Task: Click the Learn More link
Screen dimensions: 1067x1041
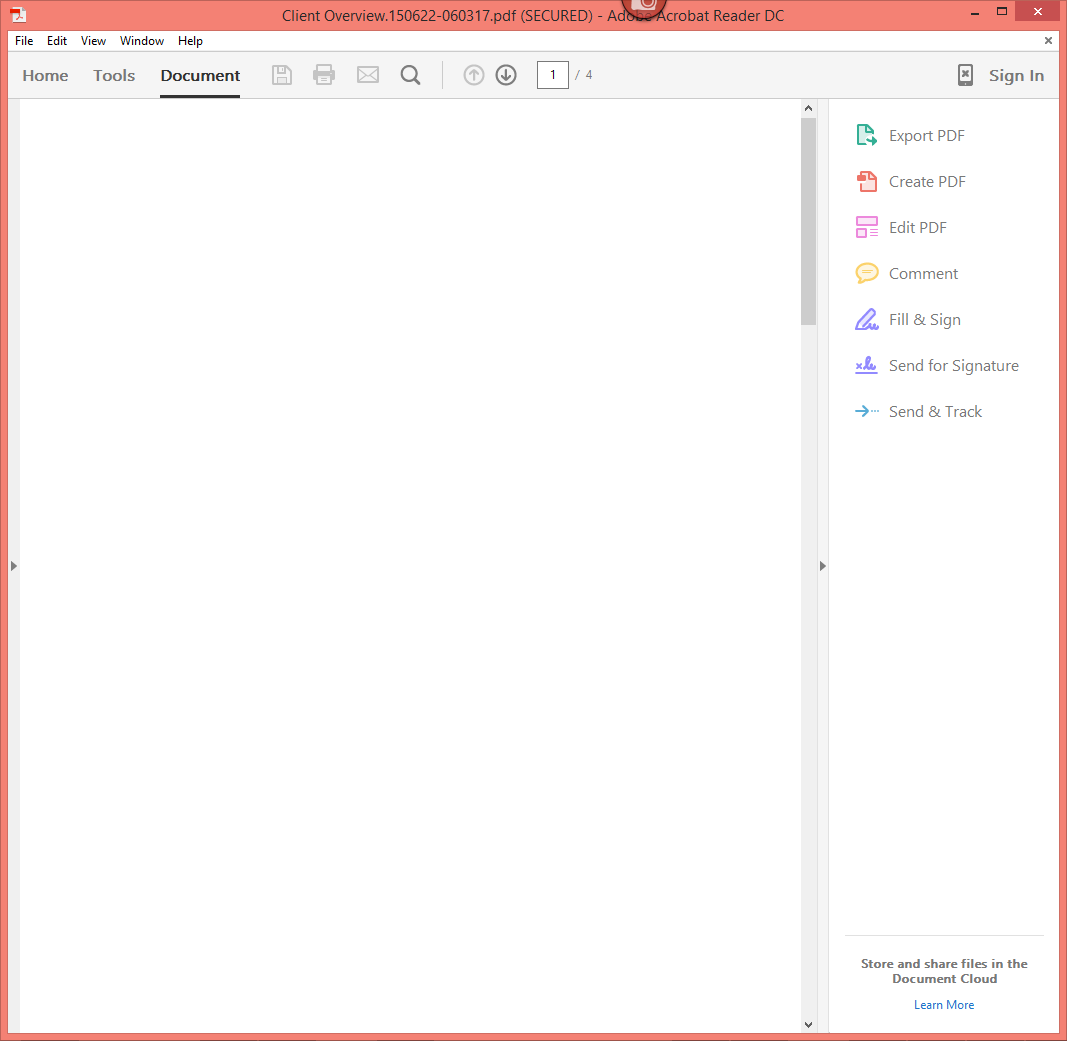Action: tap(943, 1004)
